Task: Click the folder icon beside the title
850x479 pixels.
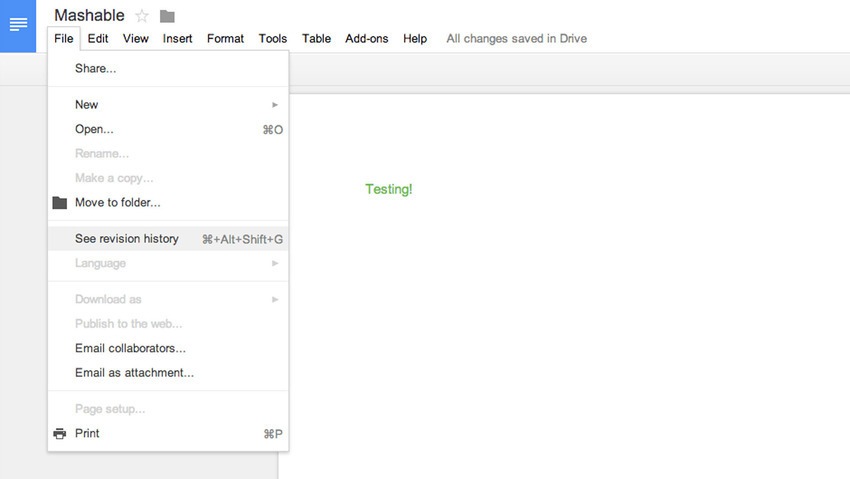Action: tap(167, 16)
